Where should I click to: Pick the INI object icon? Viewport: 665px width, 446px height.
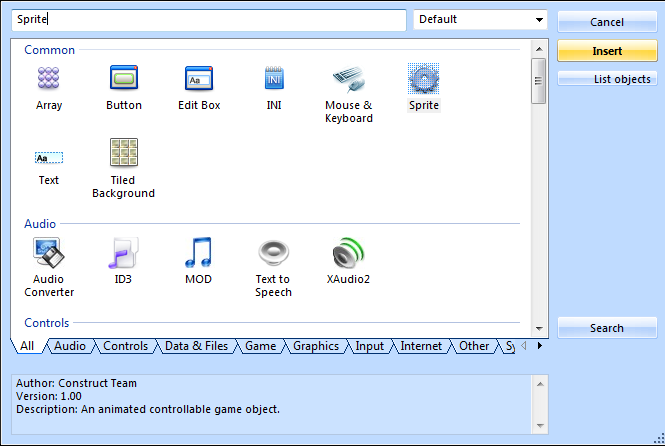[x=274, y=78]
